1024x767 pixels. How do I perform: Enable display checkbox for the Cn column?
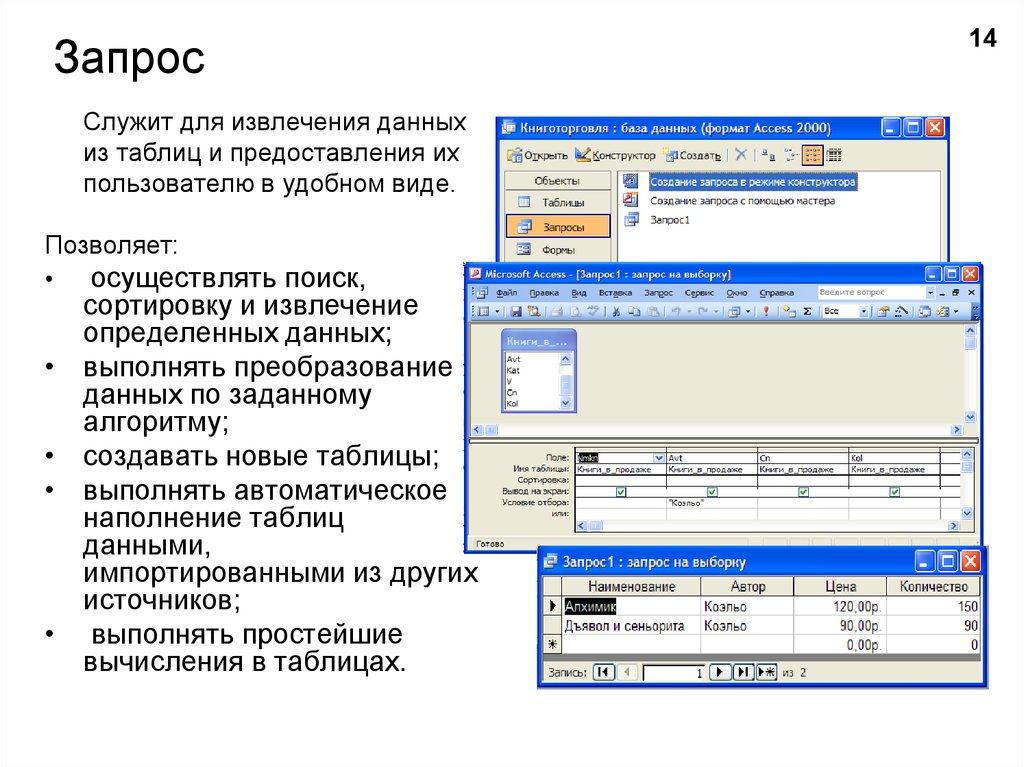point(802,493)
